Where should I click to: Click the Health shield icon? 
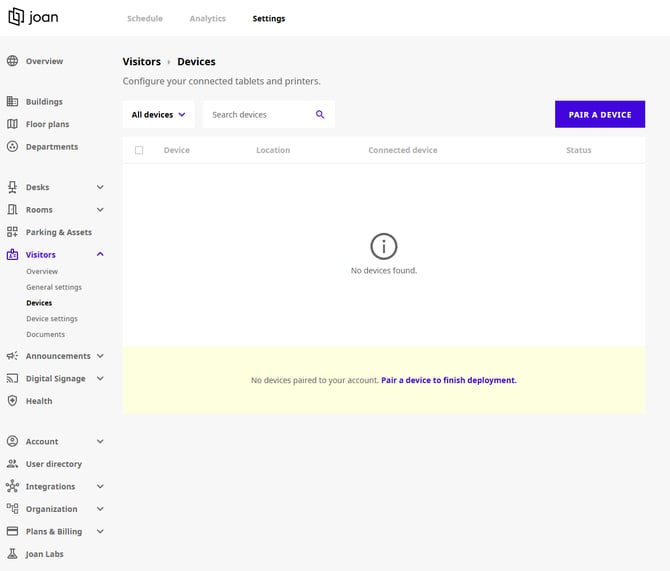point(12,401)
